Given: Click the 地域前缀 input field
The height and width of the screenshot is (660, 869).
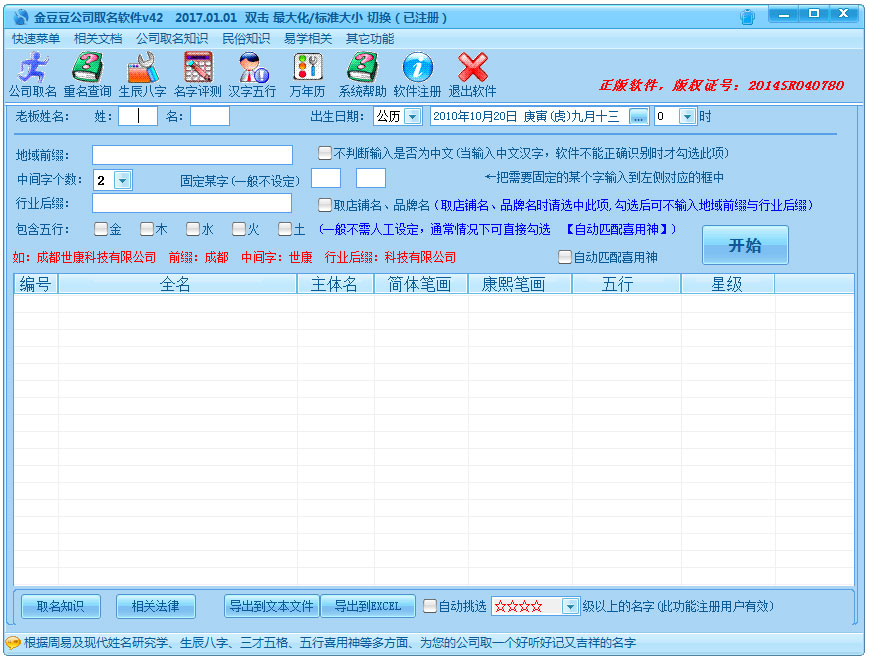Looking at the screenshot, I should [x=192, y=155].
